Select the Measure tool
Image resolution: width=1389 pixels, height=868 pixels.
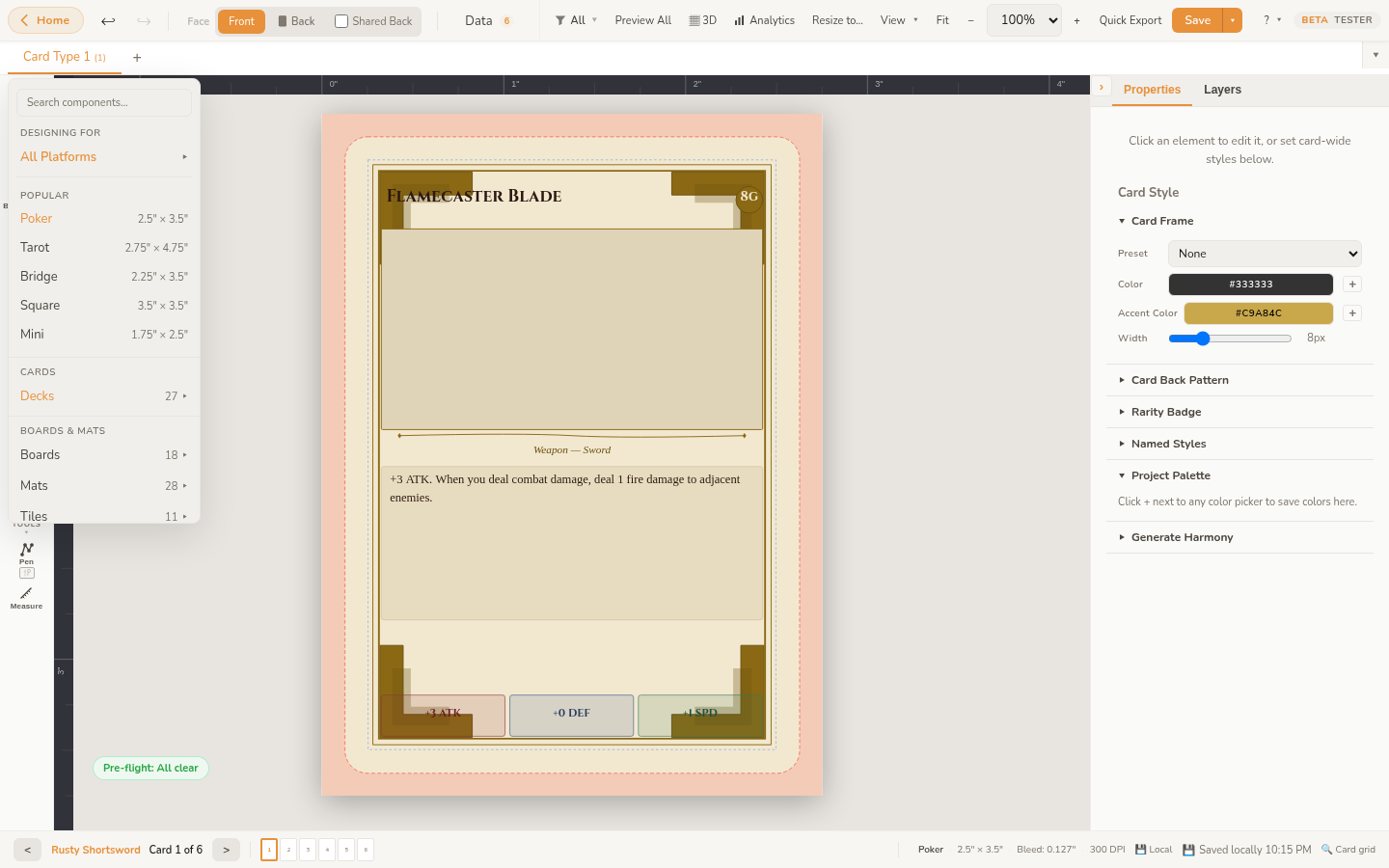(26, 599)
